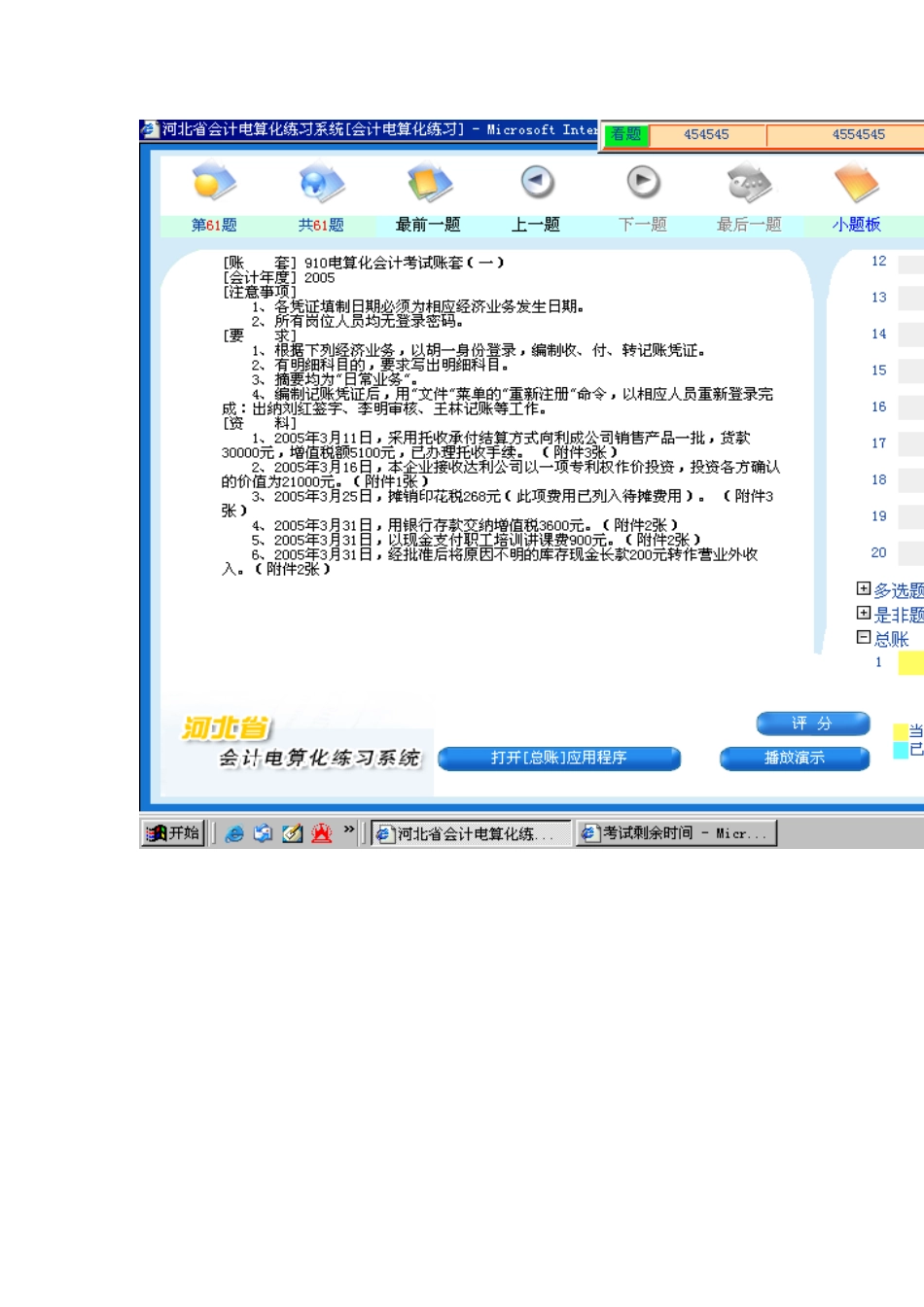Click the cyan answered-question legend swatch

click(901, 749)
